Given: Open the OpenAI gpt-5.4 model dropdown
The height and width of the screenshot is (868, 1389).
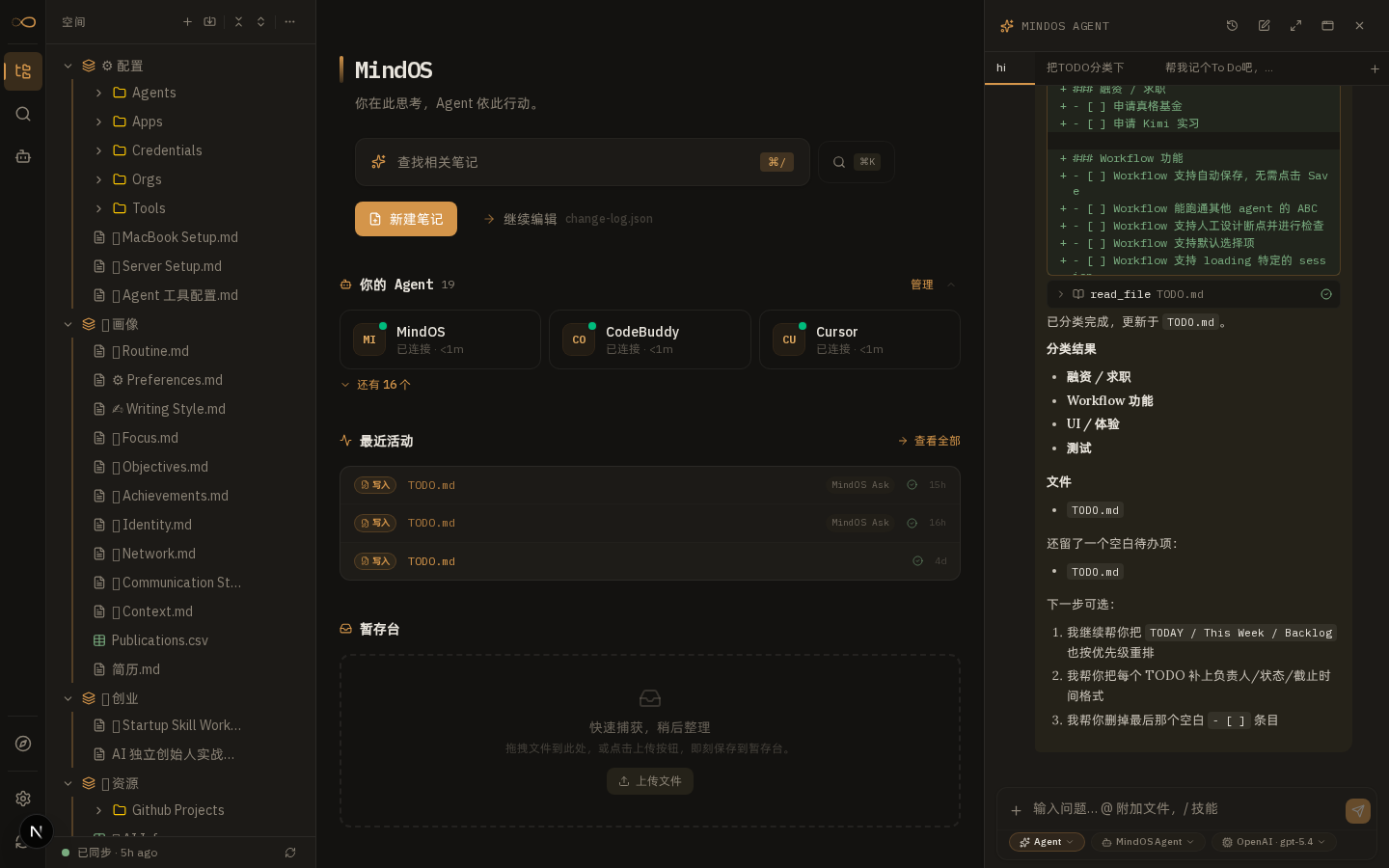Looking at the screenshot, I should point(1273,842).
